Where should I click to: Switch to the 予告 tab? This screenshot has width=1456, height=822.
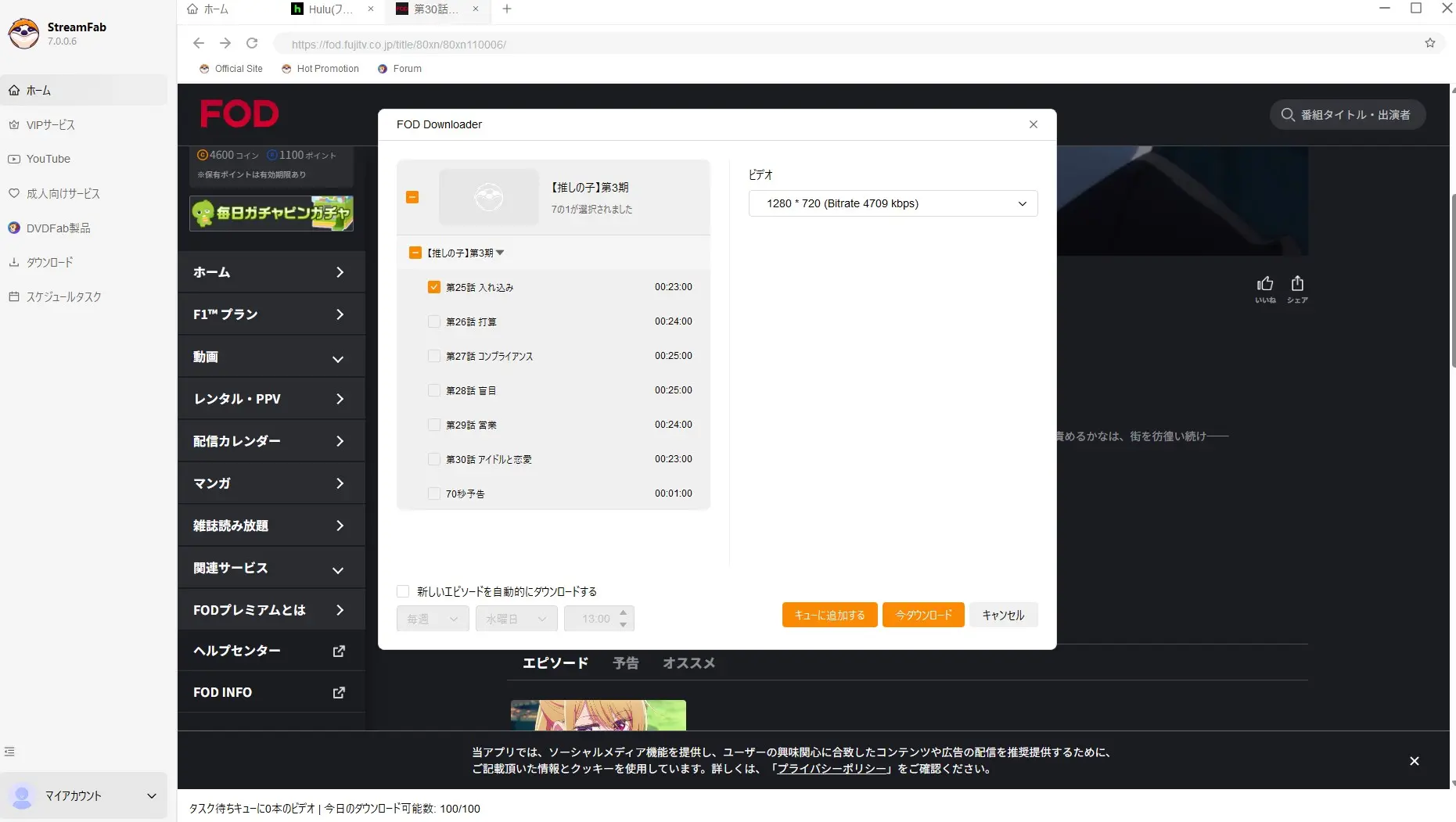[626, 663]
